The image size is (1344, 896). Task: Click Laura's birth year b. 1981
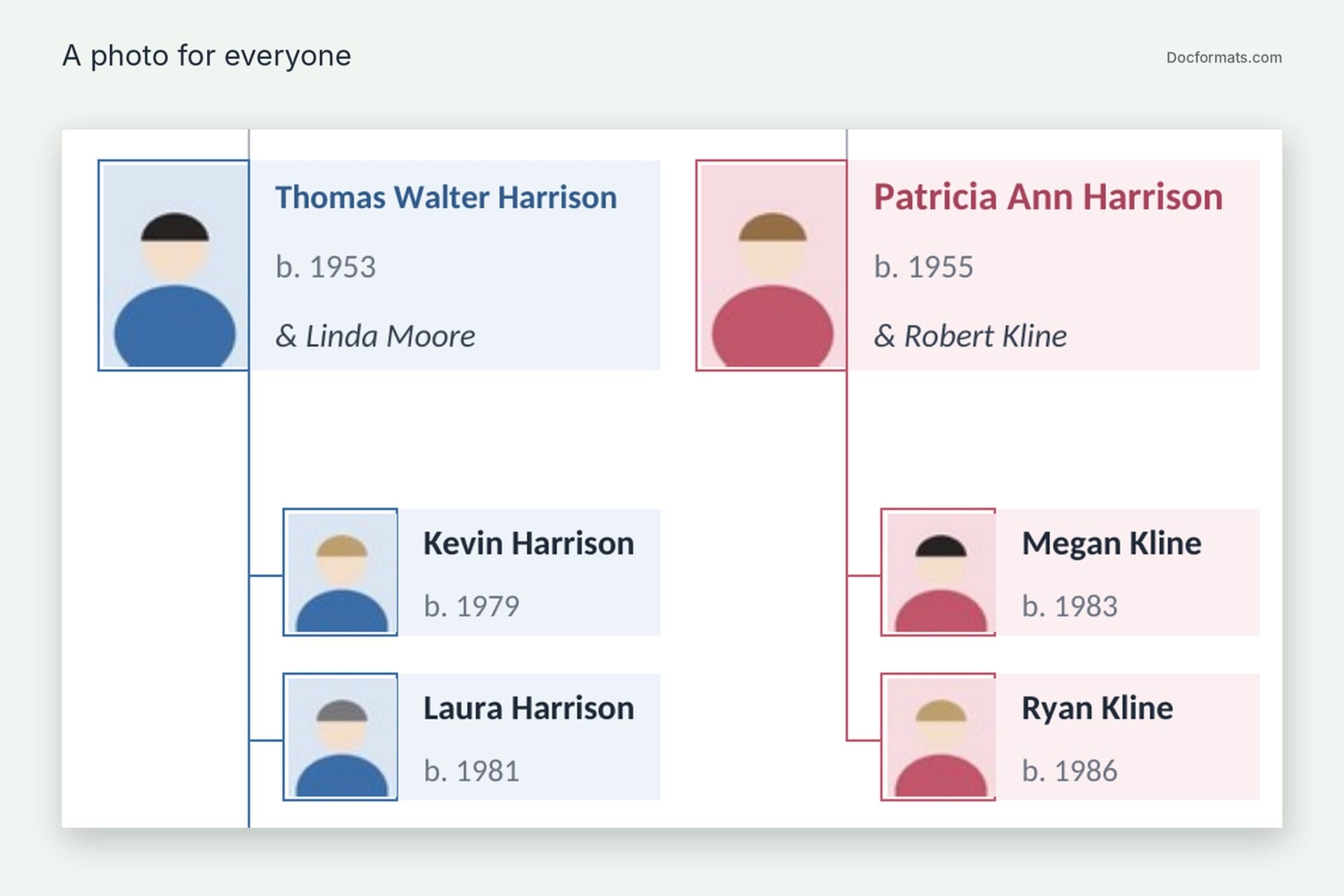tap(471, 771)
